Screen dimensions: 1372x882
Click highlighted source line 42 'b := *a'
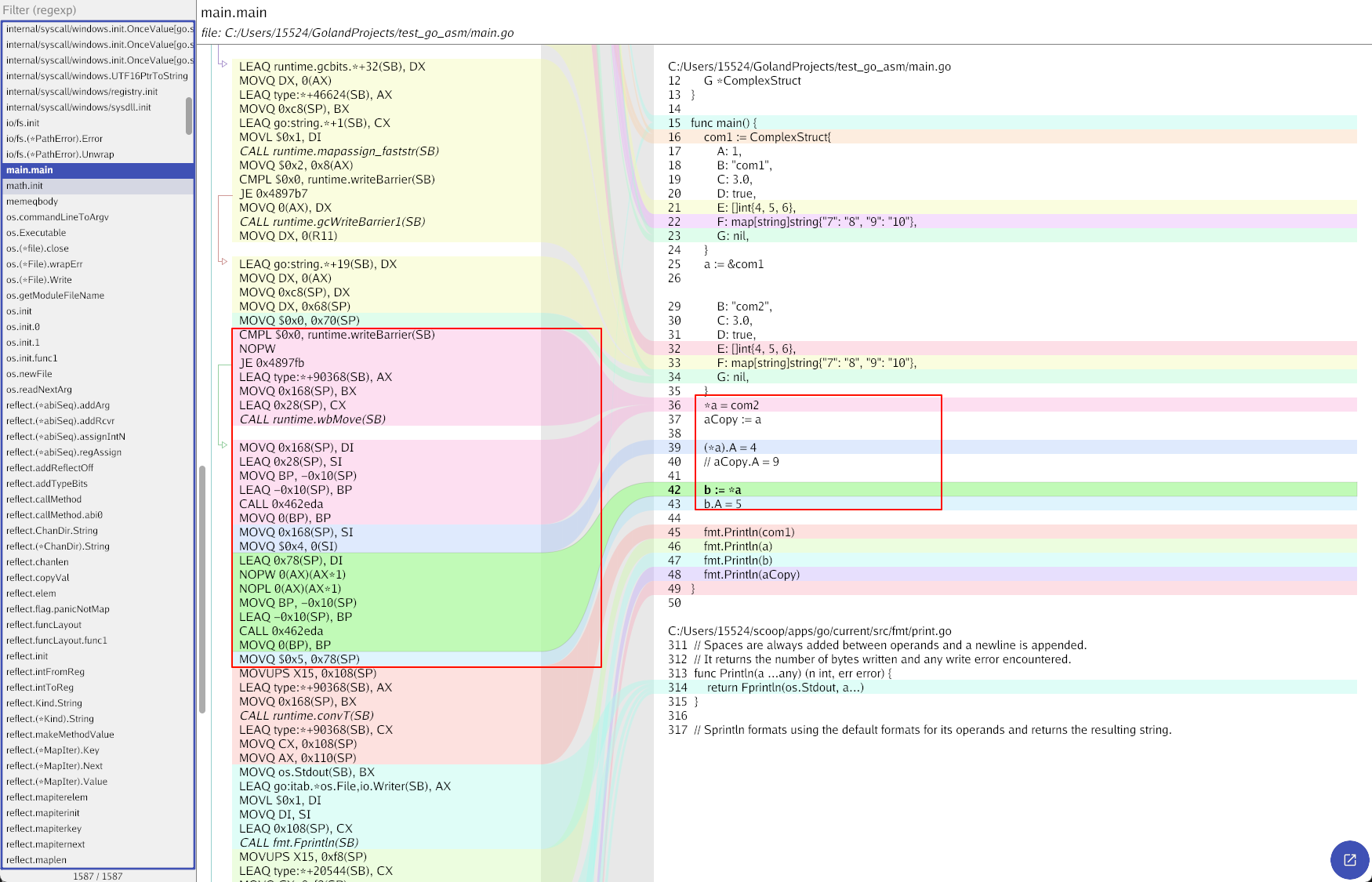click(722, 490)
